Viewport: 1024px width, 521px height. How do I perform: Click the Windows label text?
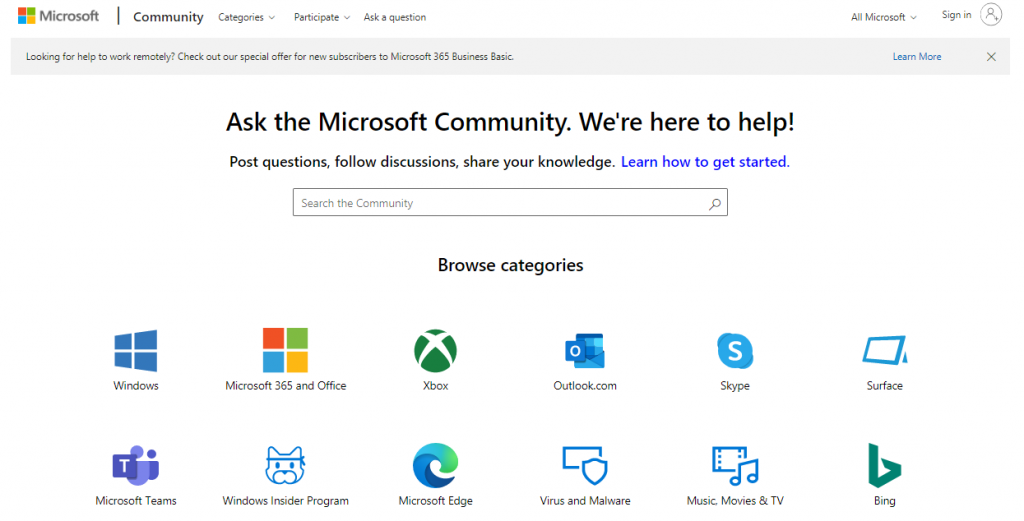click(136, 386)
